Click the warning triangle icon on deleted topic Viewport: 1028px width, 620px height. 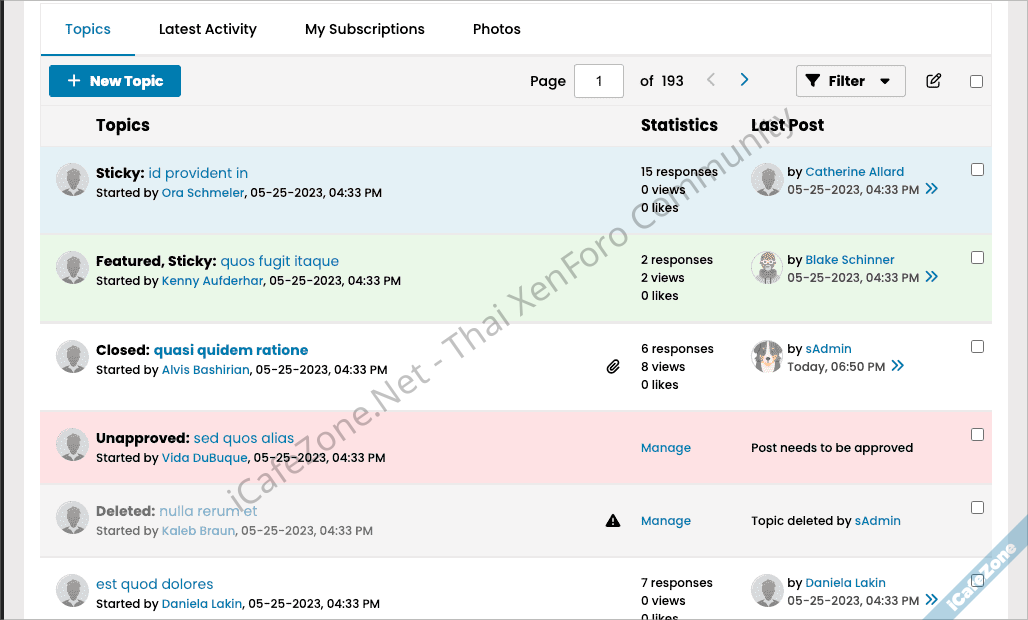click(613, 521)
